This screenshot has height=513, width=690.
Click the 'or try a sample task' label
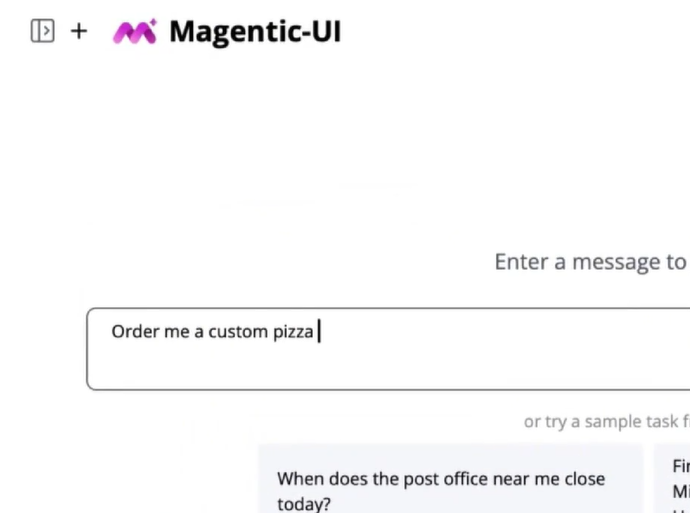pyautogui.click(x=606, y=422)
